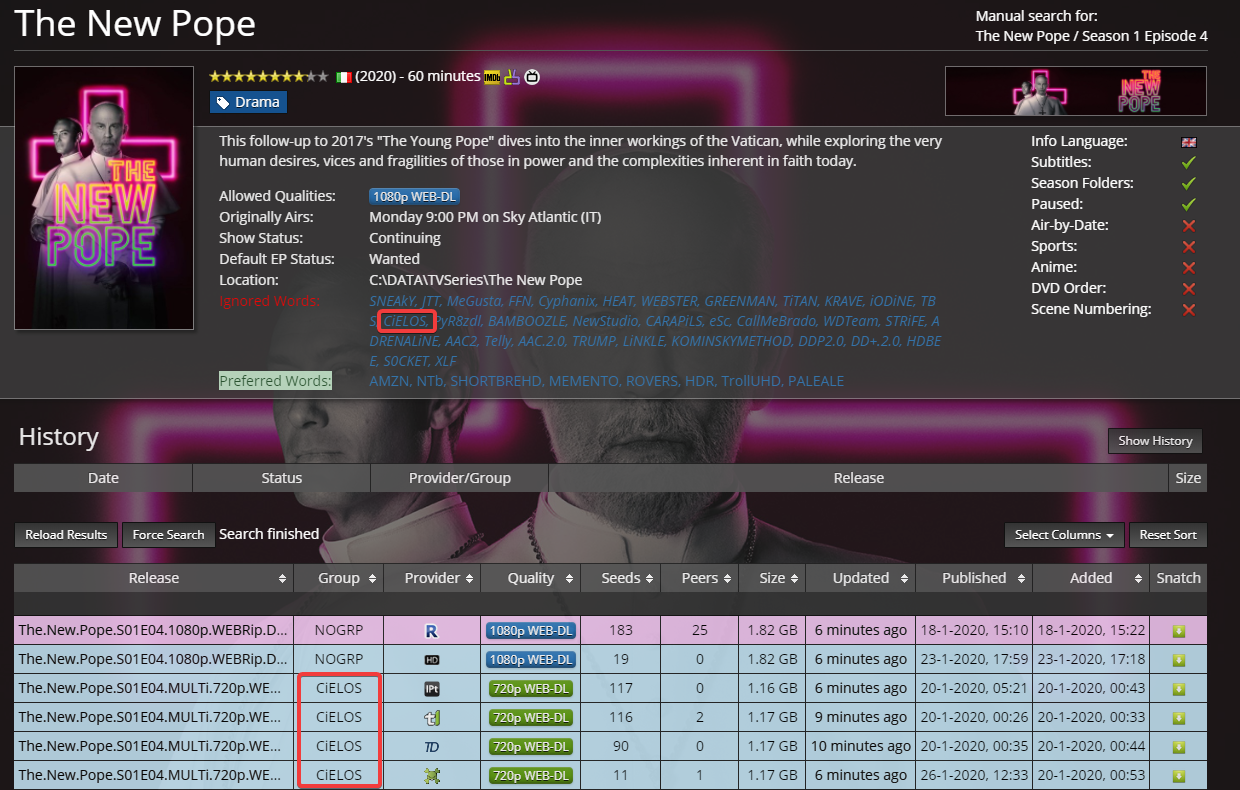This screenshot has width=1240, height=790.
Task: Snatch the CiELOS release with 11 seeds
Action: point(1179,776)
